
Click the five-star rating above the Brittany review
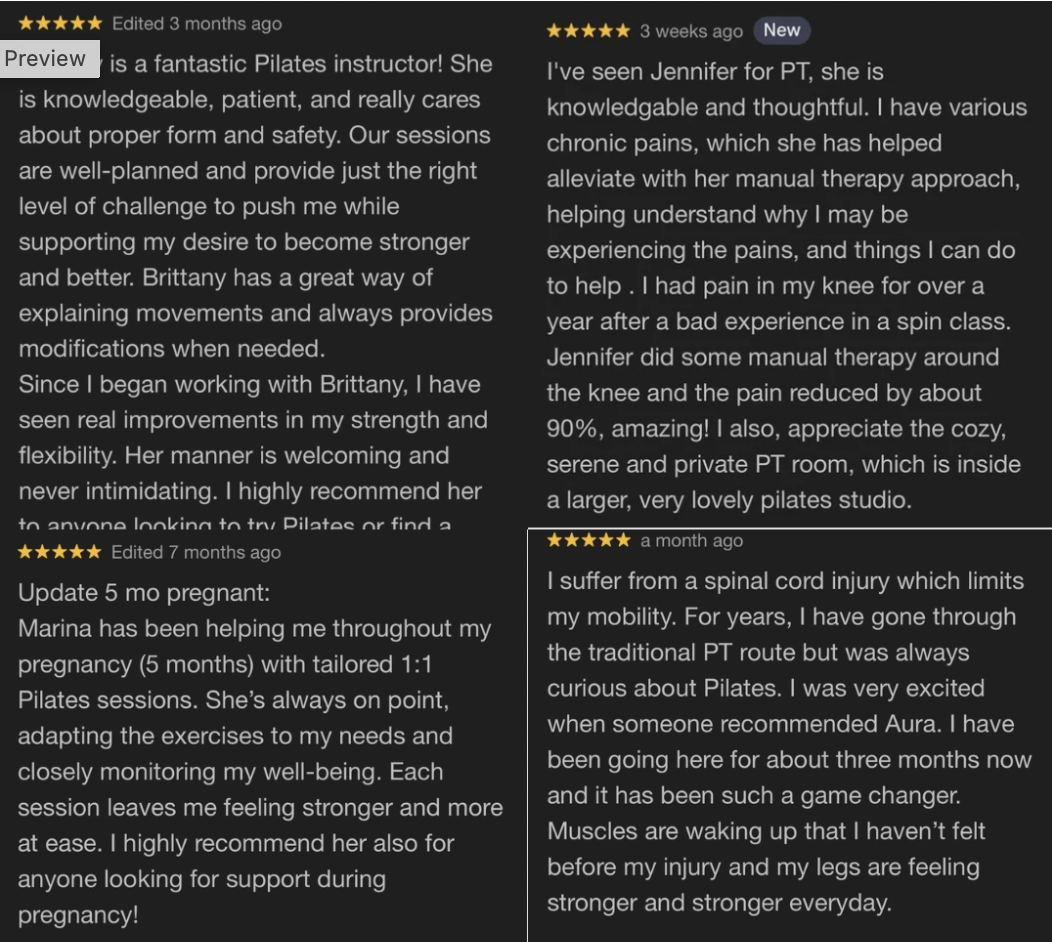tap(60, 23)
